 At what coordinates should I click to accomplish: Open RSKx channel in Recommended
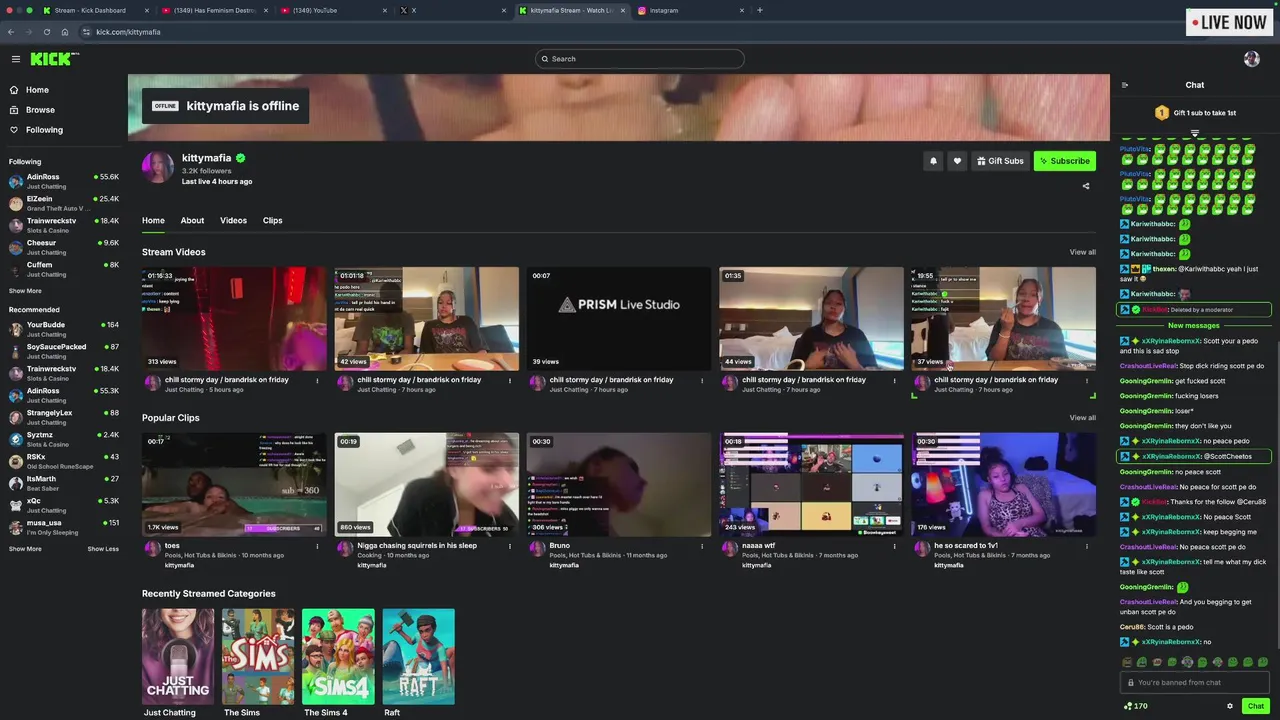click(64, 461)
